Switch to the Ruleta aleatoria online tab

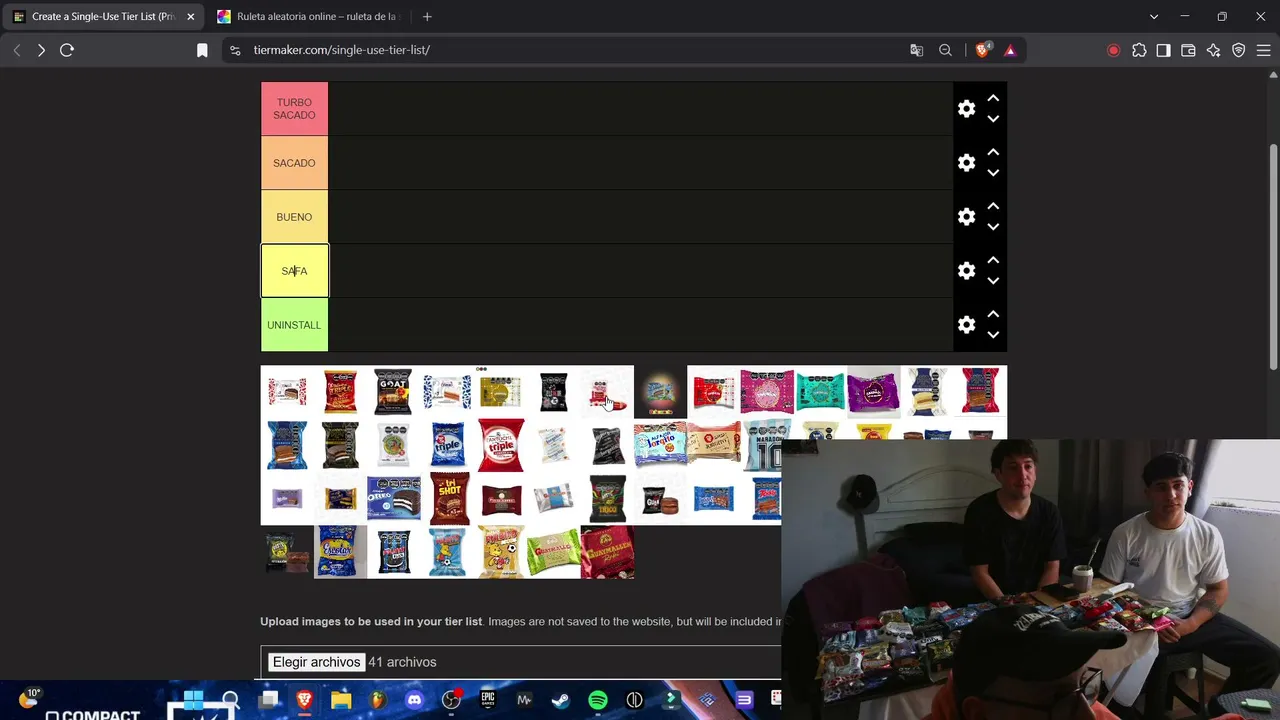click(x=308, y=17)
